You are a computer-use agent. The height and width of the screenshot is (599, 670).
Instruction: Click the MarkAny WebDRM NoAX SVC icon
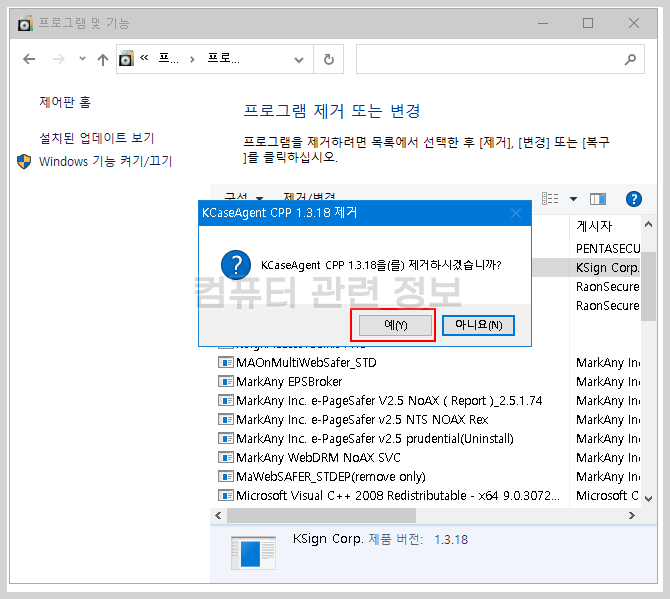click(226, 458)
